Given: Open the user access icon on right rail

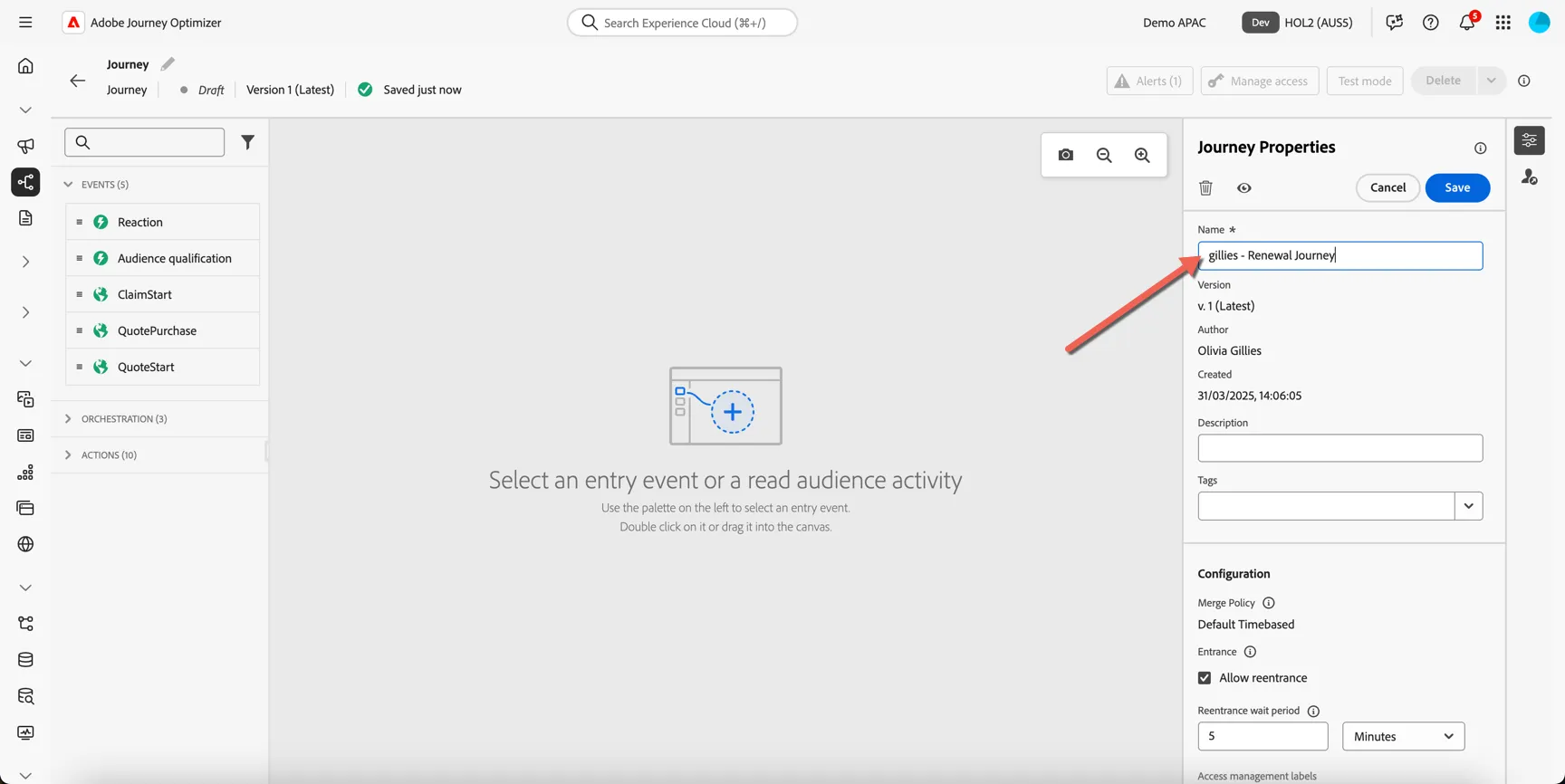Looking at the screenshot, I should pos(1529,177).
